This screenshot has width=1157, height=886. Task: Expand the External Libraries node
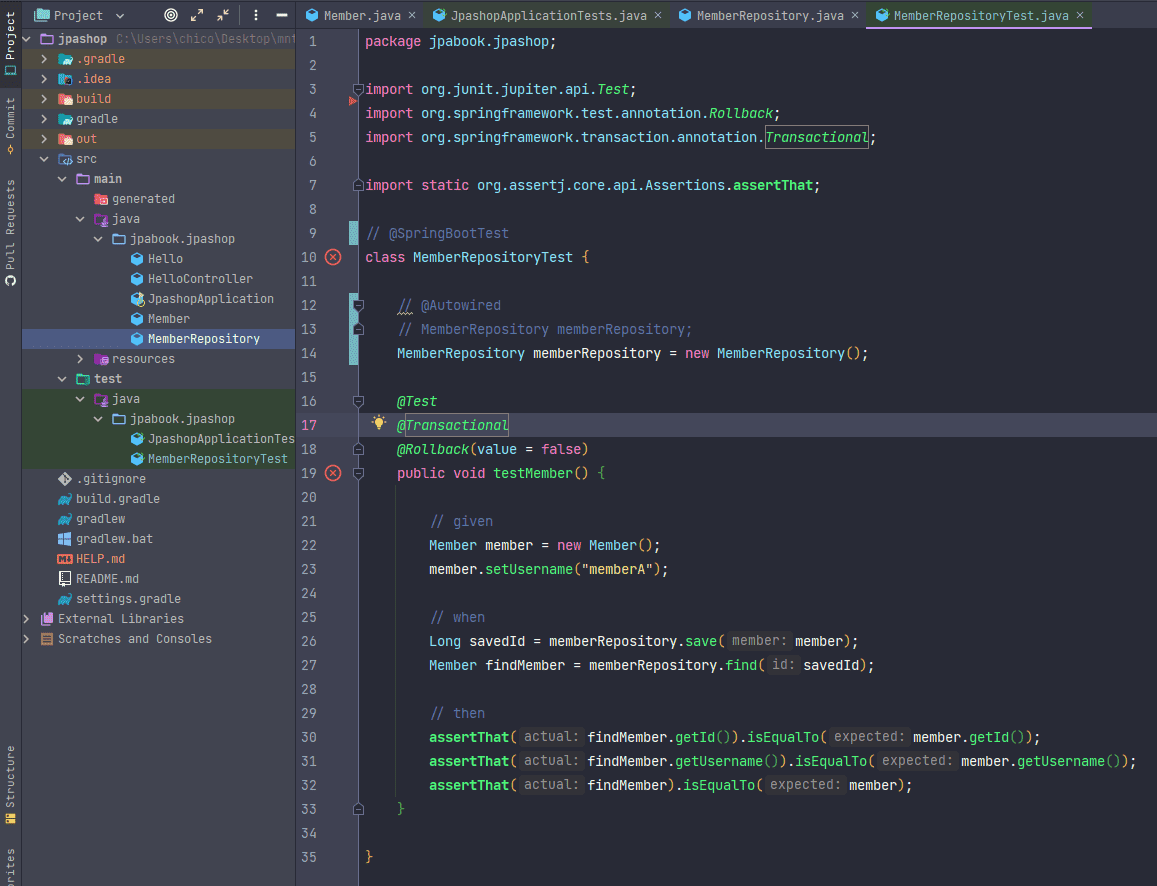point(27,619)
